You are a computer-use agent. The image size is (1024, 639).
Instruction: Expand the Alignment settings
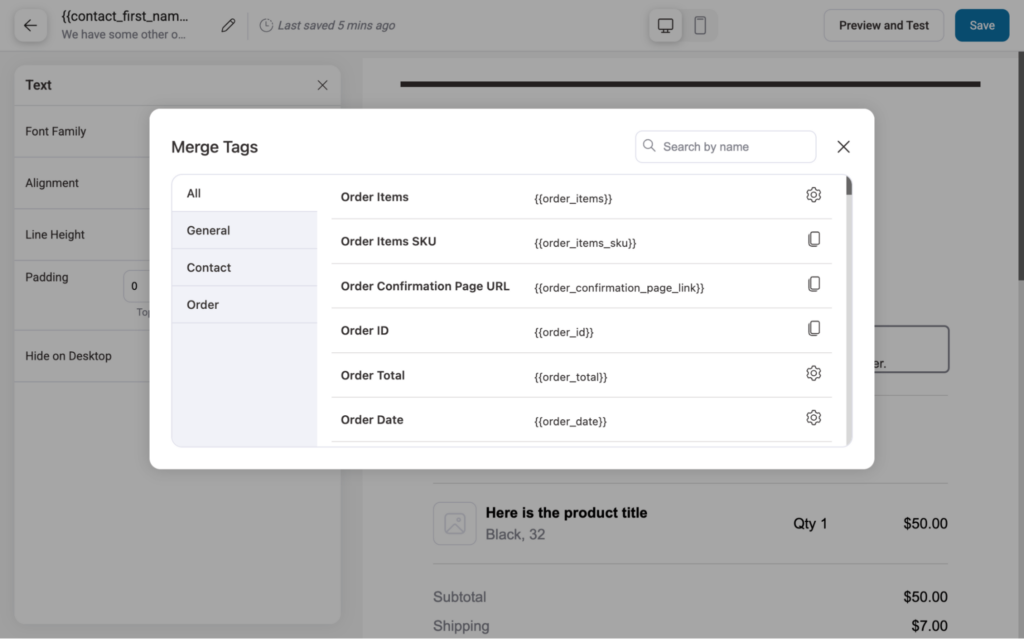(x=50, y=183)
